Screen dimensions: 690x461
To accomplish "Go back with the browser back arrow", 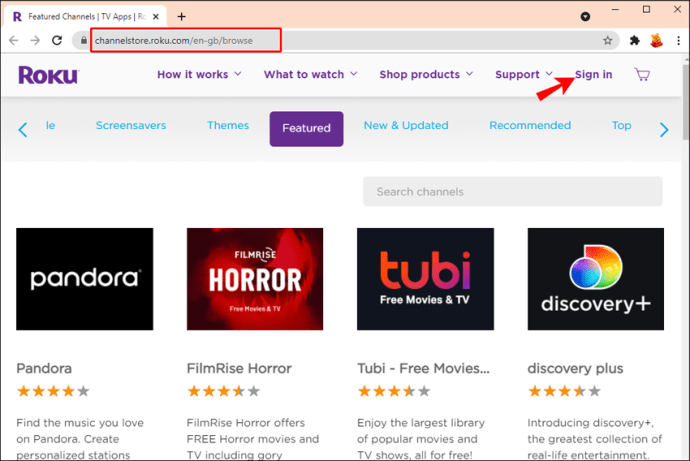I will coord(14,40).
